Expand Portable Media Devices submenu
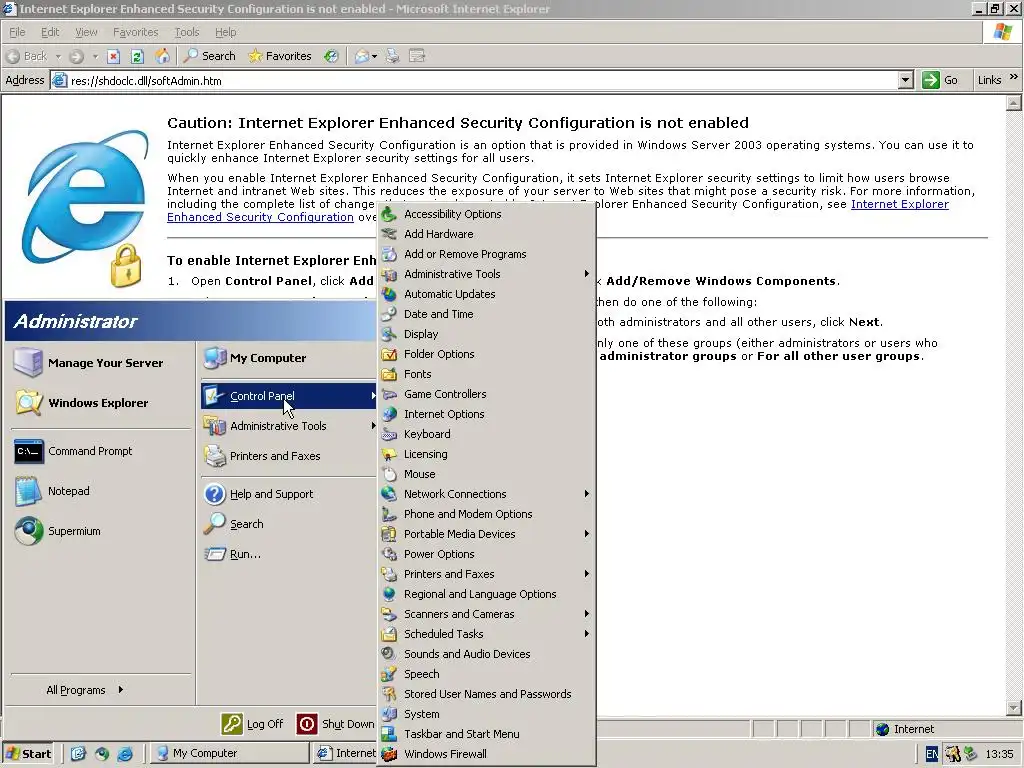This screenshot has width=1024, height=768. (487, 534)
